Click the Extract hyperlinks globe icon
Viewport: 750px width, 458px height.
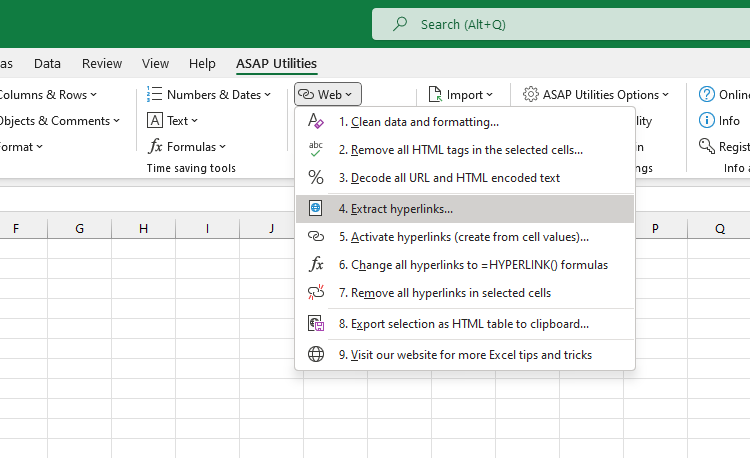coord(316,208)
